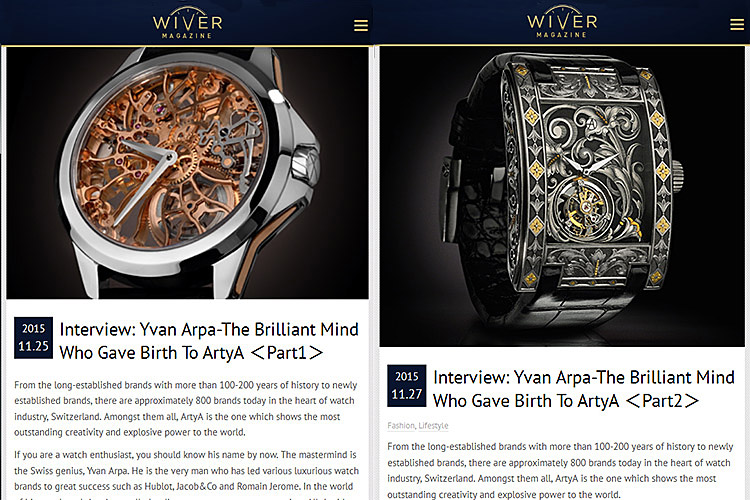Click the right navy header bar

[562, 22]
